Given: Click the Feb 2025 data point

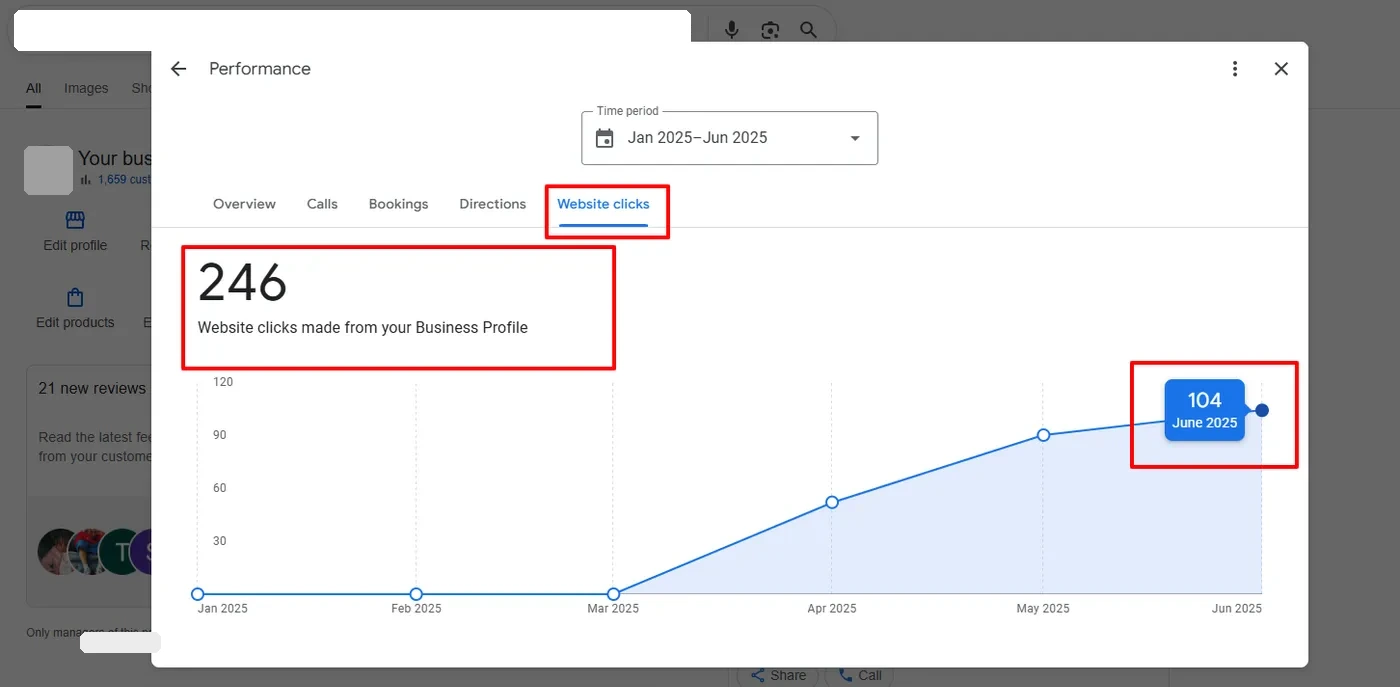Looking at the screenshot, I should (x=416, y=594).
